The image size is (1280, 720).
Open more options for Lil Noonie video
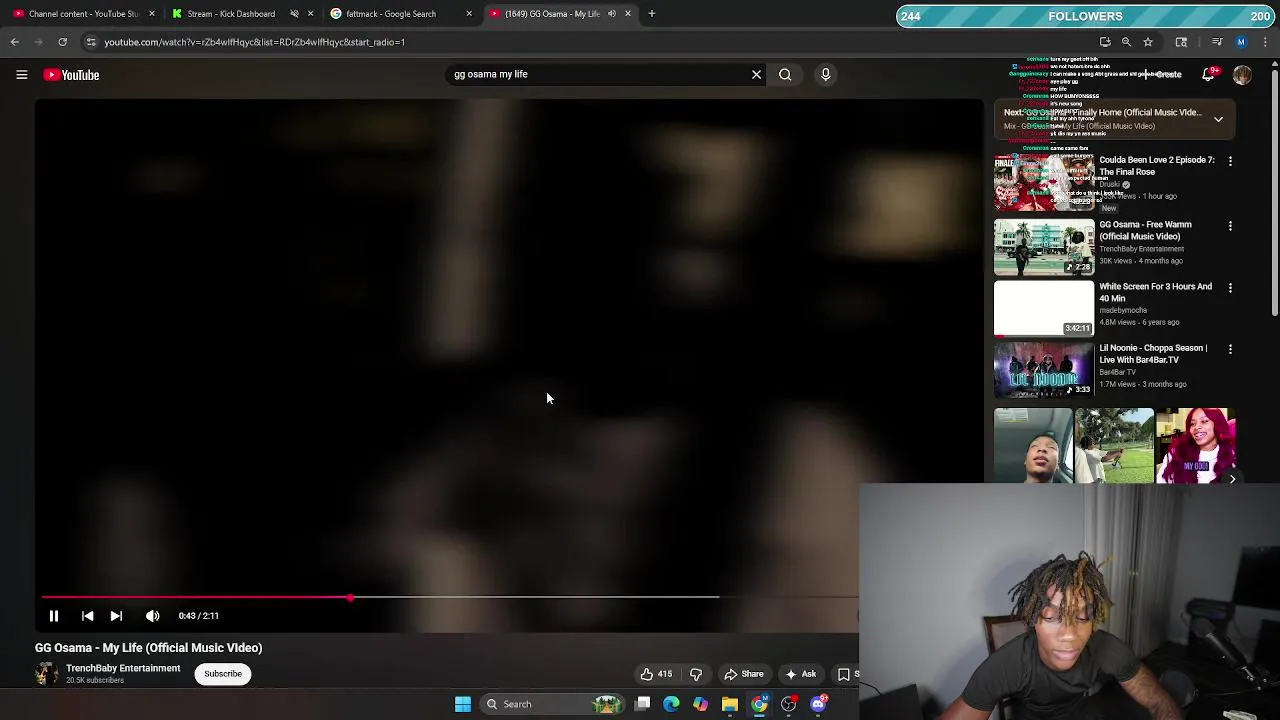click(x=1230, y=349)
